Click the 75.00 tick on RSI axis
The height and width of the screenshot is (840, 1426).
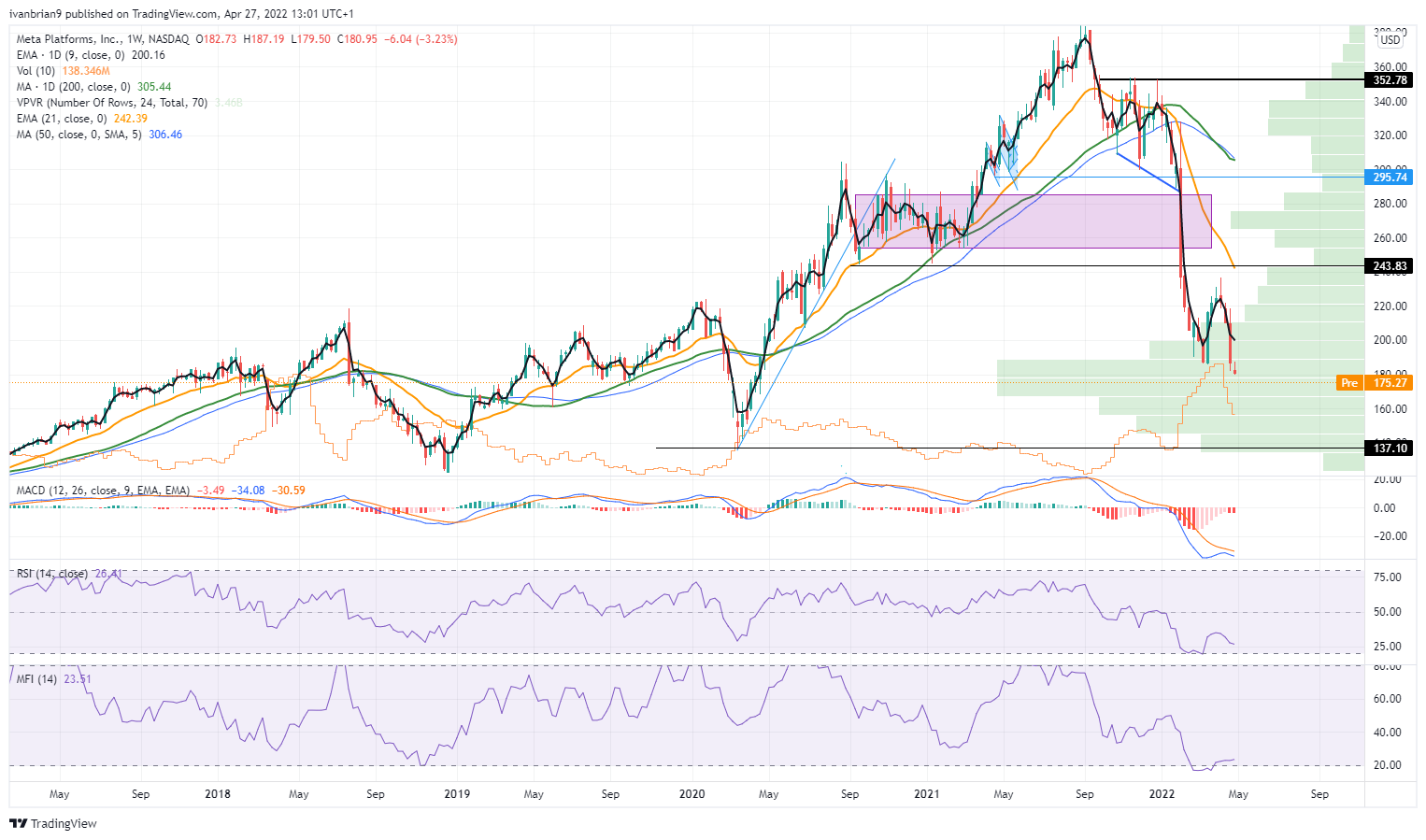pyautogui.click(x=1389, y=577)
